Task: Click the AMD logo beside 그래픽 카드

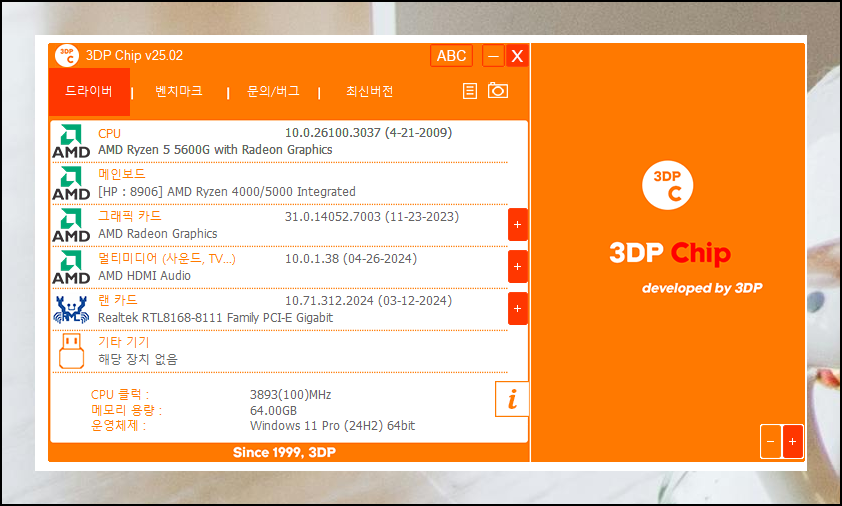Action: [x=71, y=225]
